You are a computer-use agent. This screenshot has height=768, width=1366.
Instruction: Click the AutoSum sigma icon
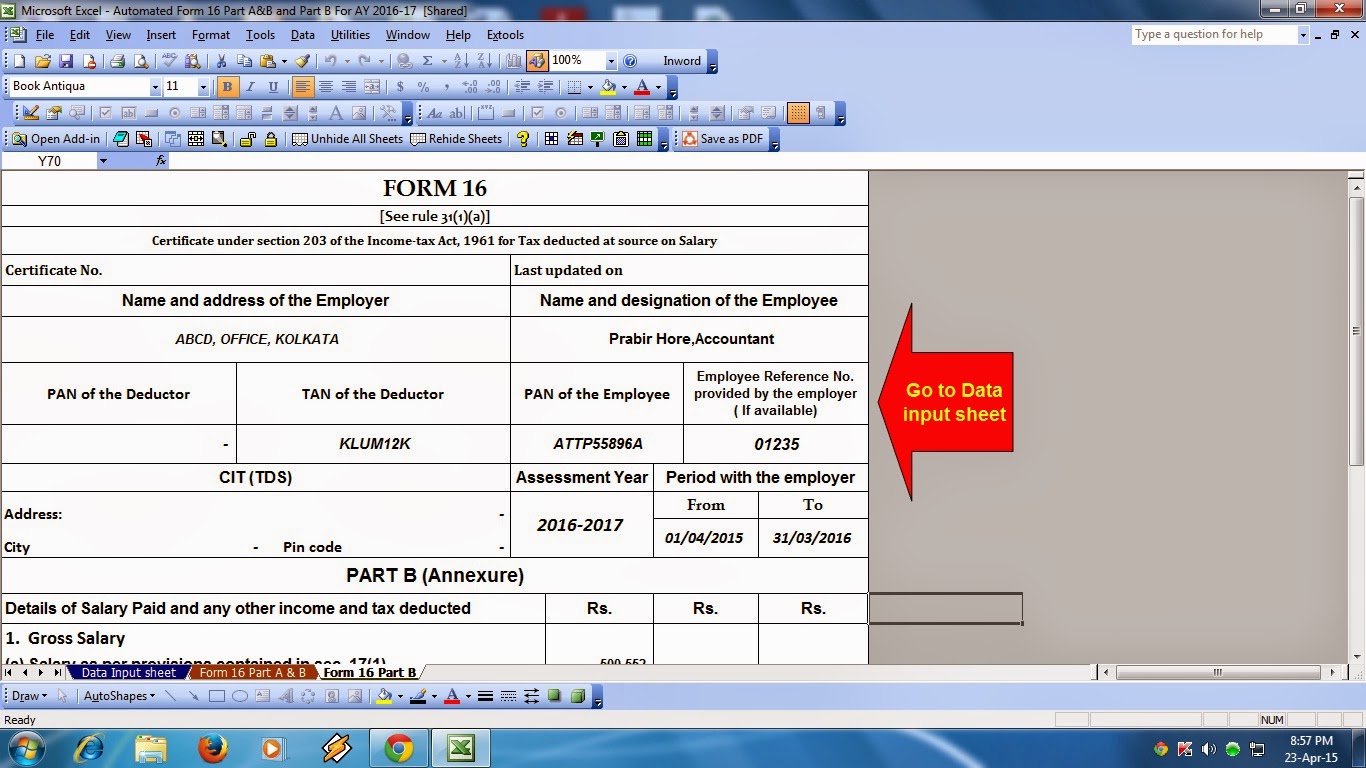[x=428, y=61]
